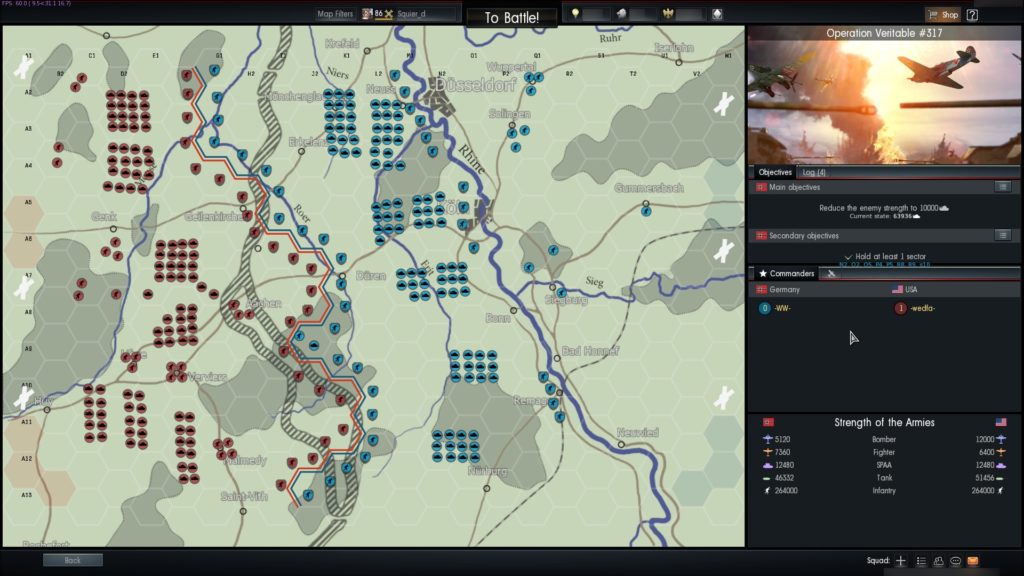This screenshot has width=1024, height=576.
Task: Open the chat bubble icon
Action: [955, 561]
